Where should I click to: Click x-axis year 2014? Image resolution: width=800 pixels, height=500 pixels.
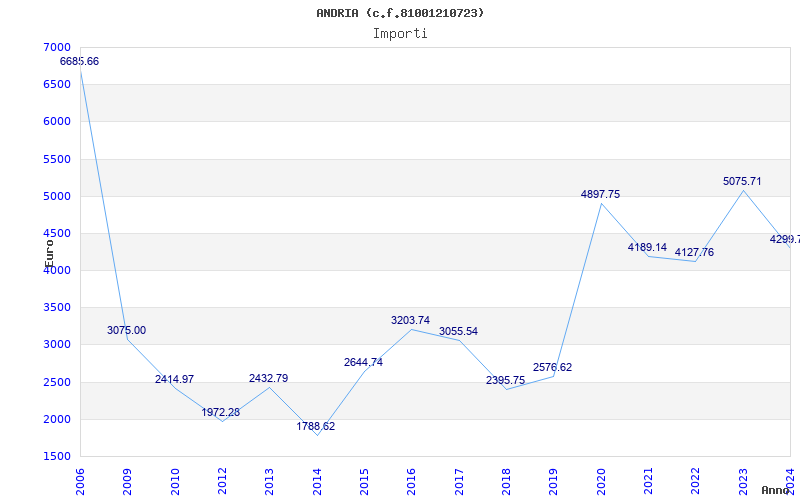point(316,482)
